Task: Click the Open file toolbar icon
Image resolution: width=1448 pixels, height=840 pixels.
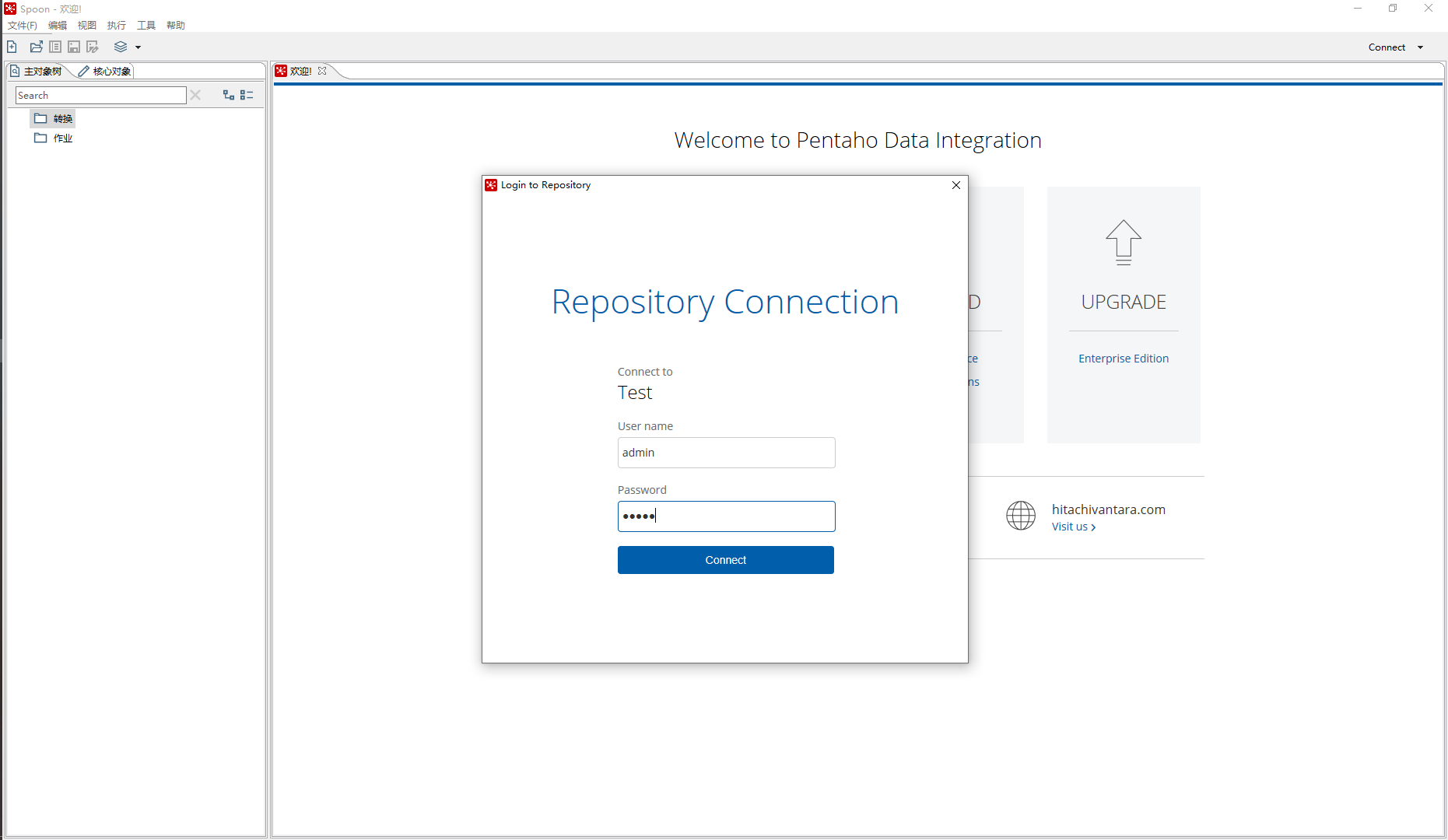Action: point(36,47)
